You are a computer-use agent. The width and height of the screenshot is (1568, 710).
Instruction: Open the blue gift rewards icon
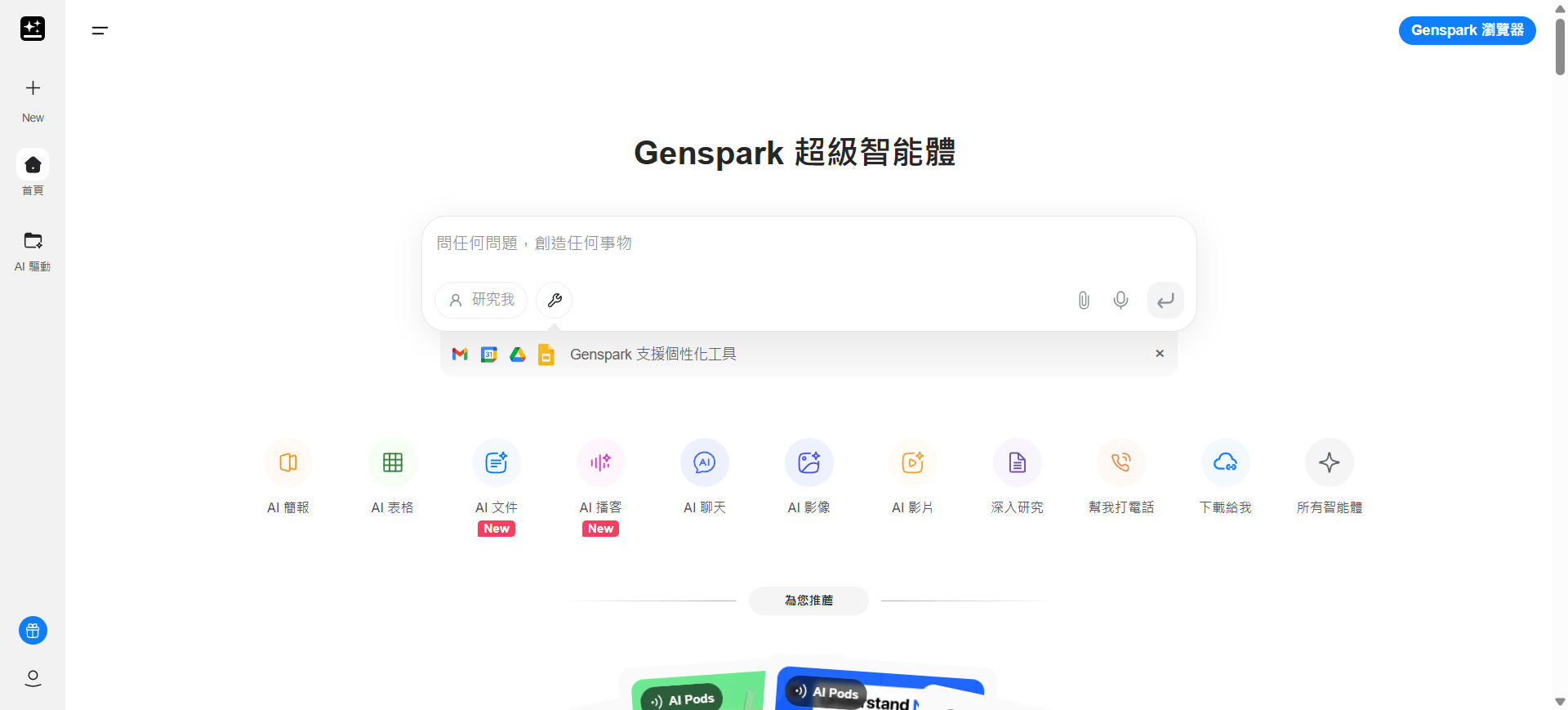[x=33, y=631]
